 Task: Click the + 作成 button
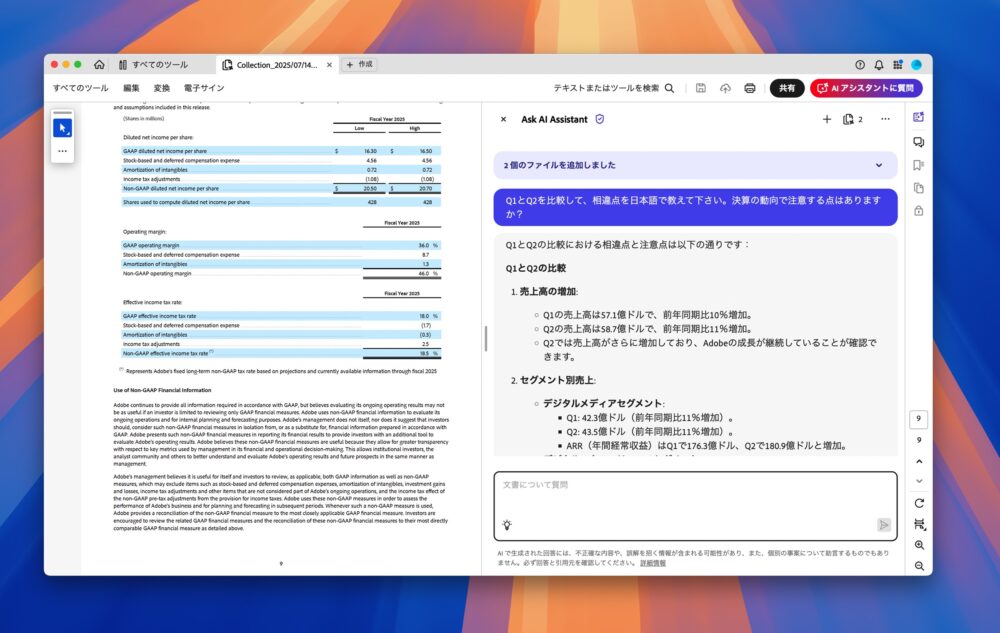(x=359, y=64)
